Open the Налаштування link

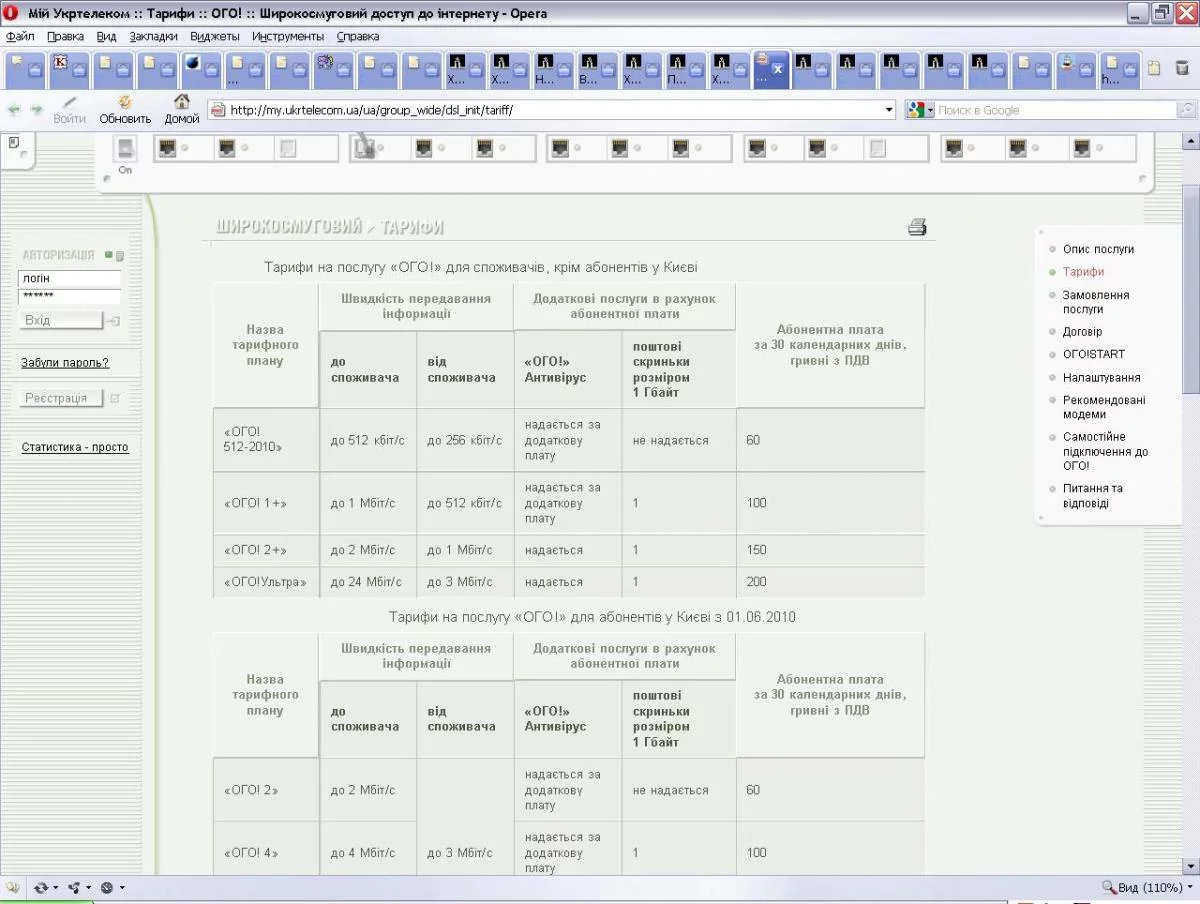point(1101,378)
